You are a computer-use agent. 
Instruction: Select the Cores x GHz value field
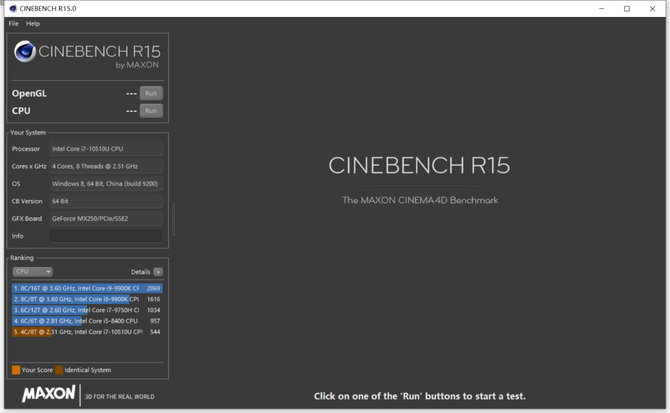coord(106,166)
